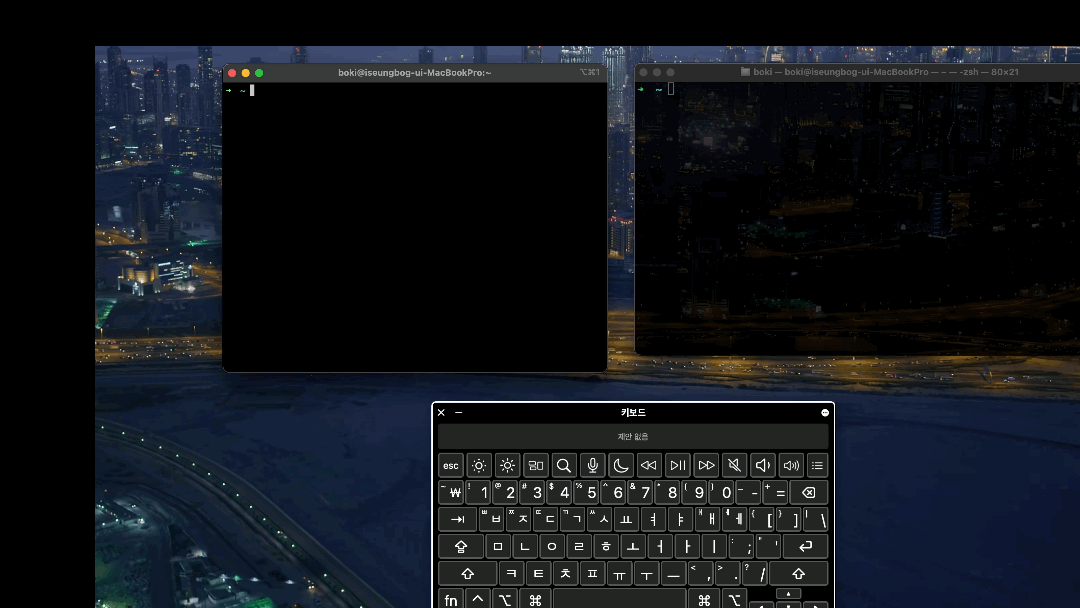
Task: Tap the comma key
Action: 700,574
